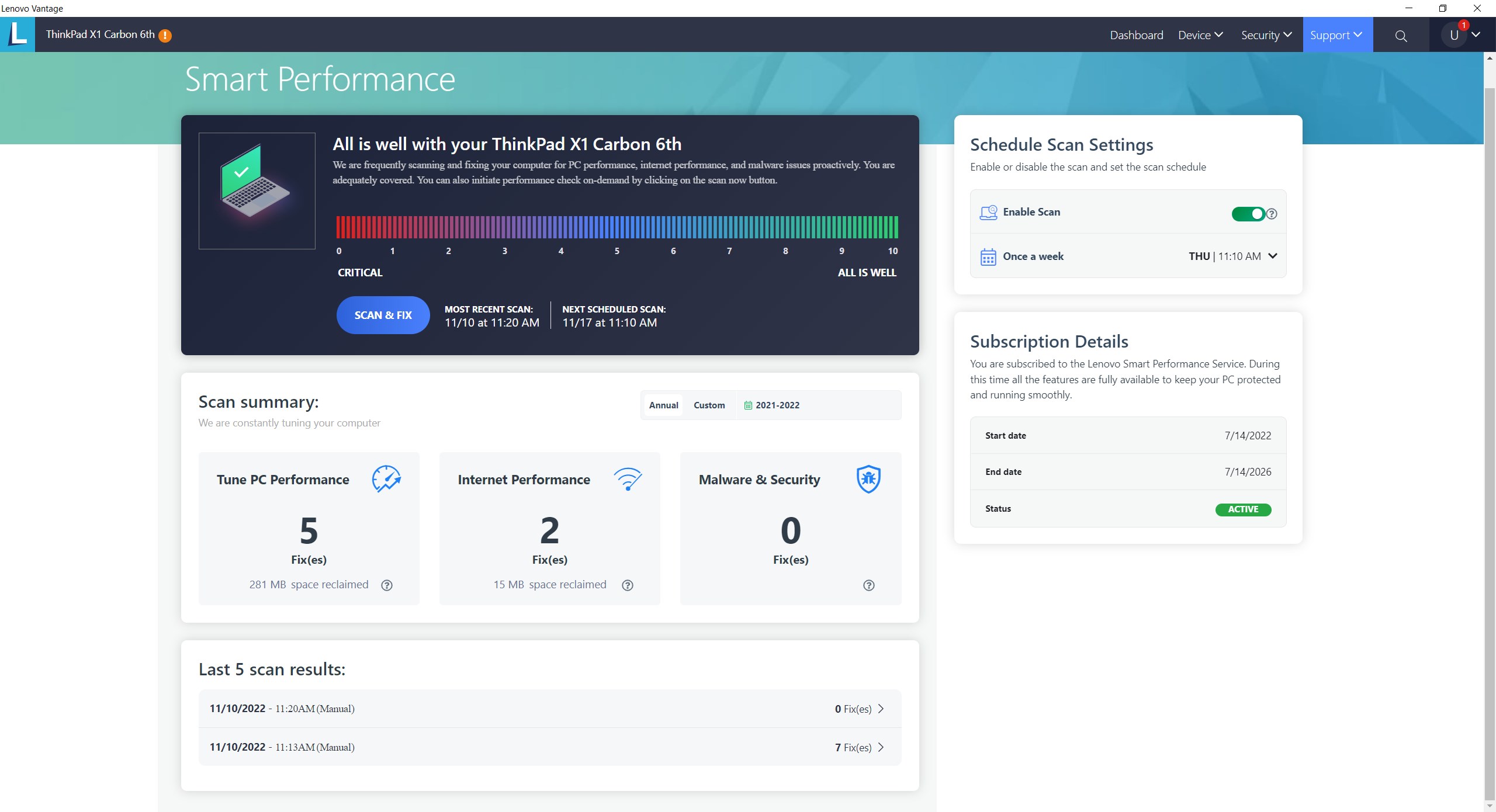Start a scan with SCAN & FIX button
This screenshot has width=1496, height=812.
(x=383, y=315)
